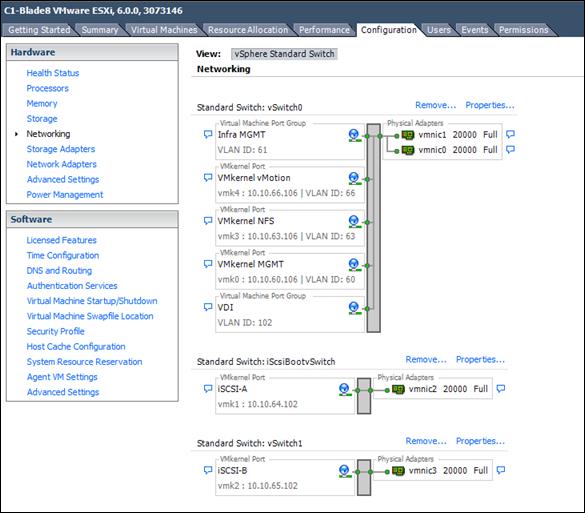Click the globe network icon for VMkernel MGMT
This screenshot has height=513, width=585.
[x=354, y=265]
